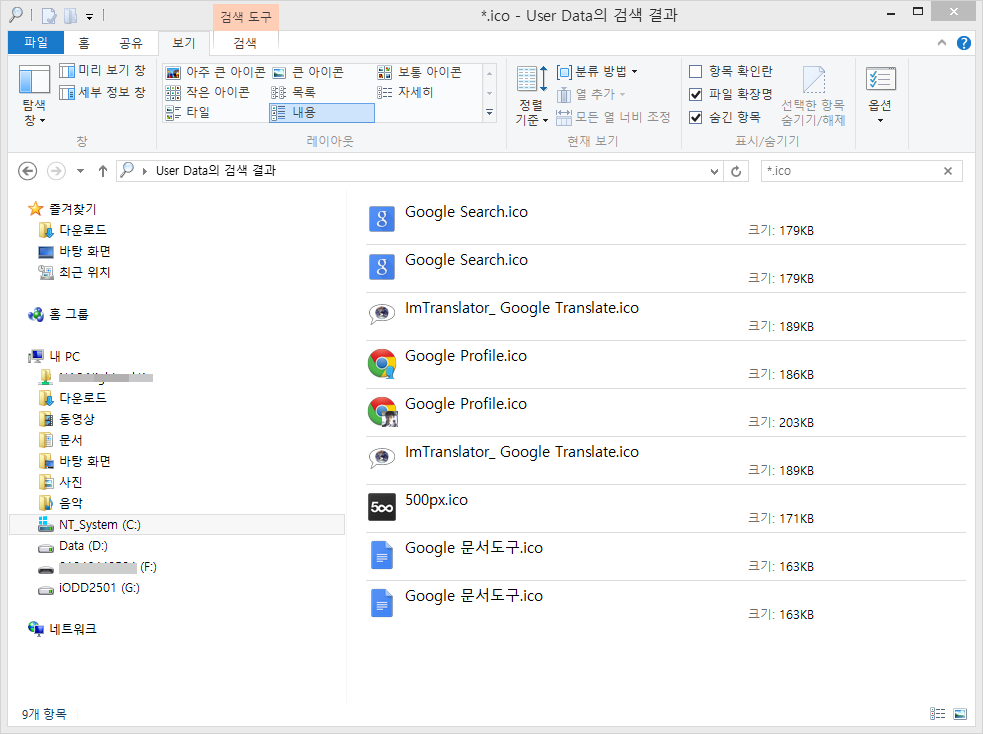Go up one folder level with the Up arrow
The height and width of the screenshot is (734, 983).
coord(103,170)
